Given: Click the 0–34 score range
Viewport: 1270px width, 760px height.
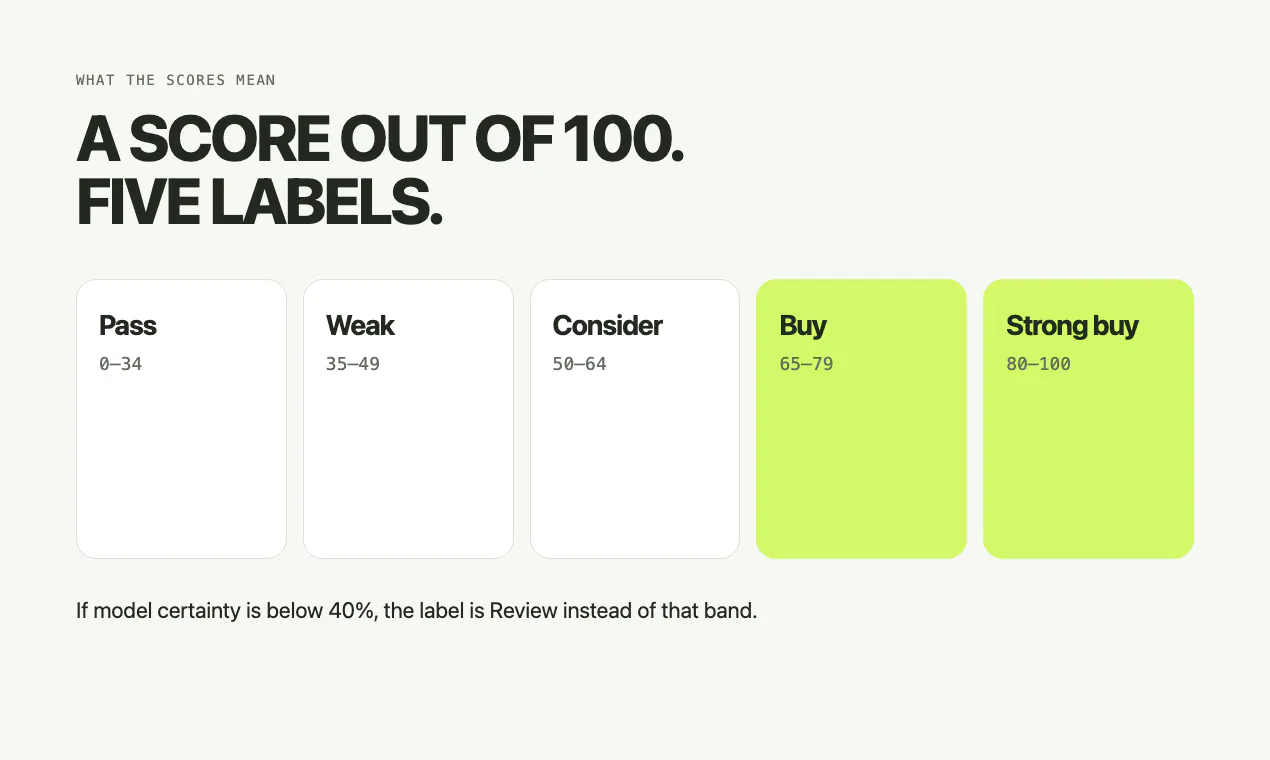Looking at the screenshot, I should (121, 364).
